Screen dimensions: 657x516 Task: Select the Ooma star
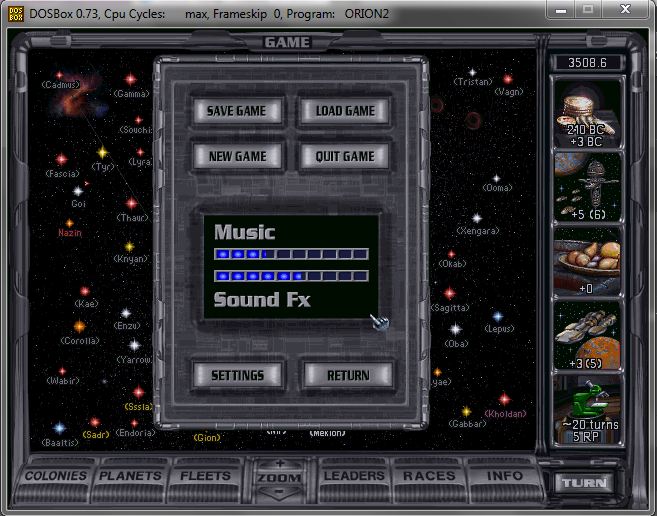point(496,178)
